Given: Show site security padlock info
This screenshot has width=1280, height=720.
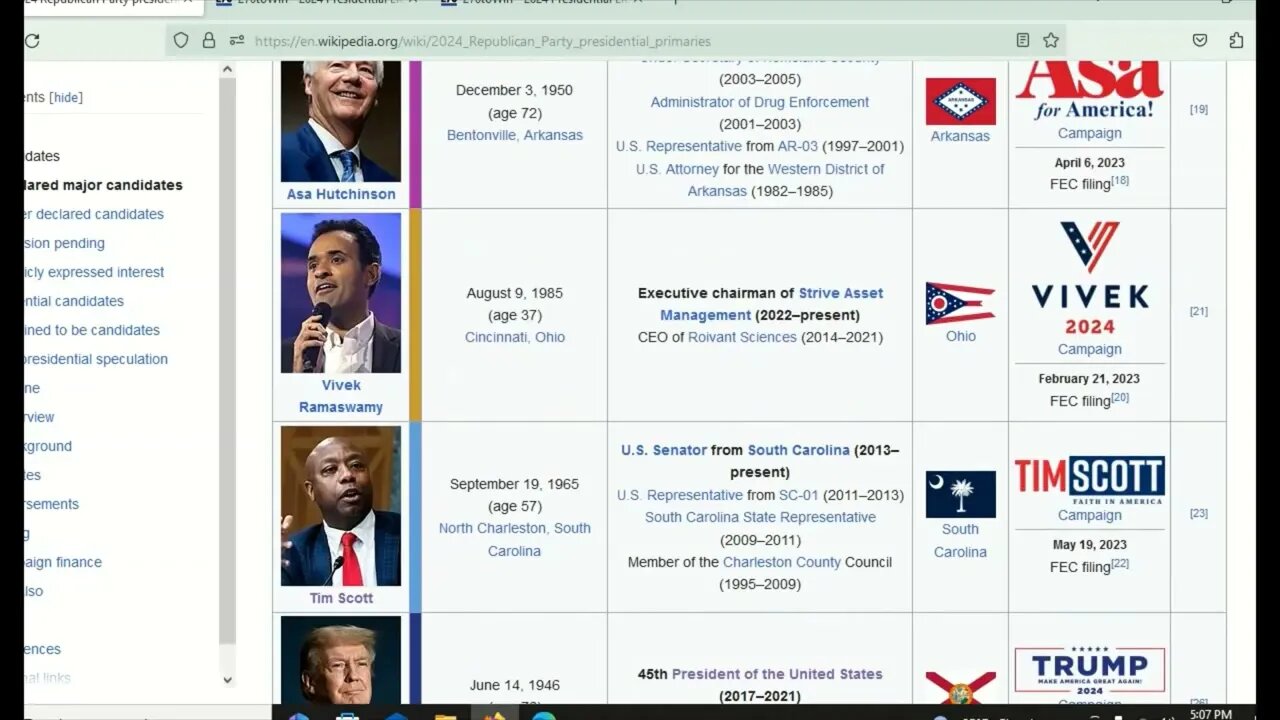Looking at the screenshot, I should 209,41.
